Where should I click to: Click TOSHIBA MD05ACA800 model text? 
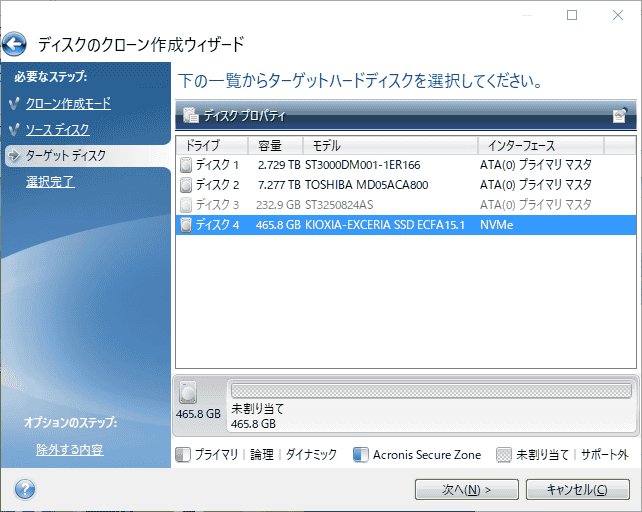pyautogui.click(x=367, y=185)
